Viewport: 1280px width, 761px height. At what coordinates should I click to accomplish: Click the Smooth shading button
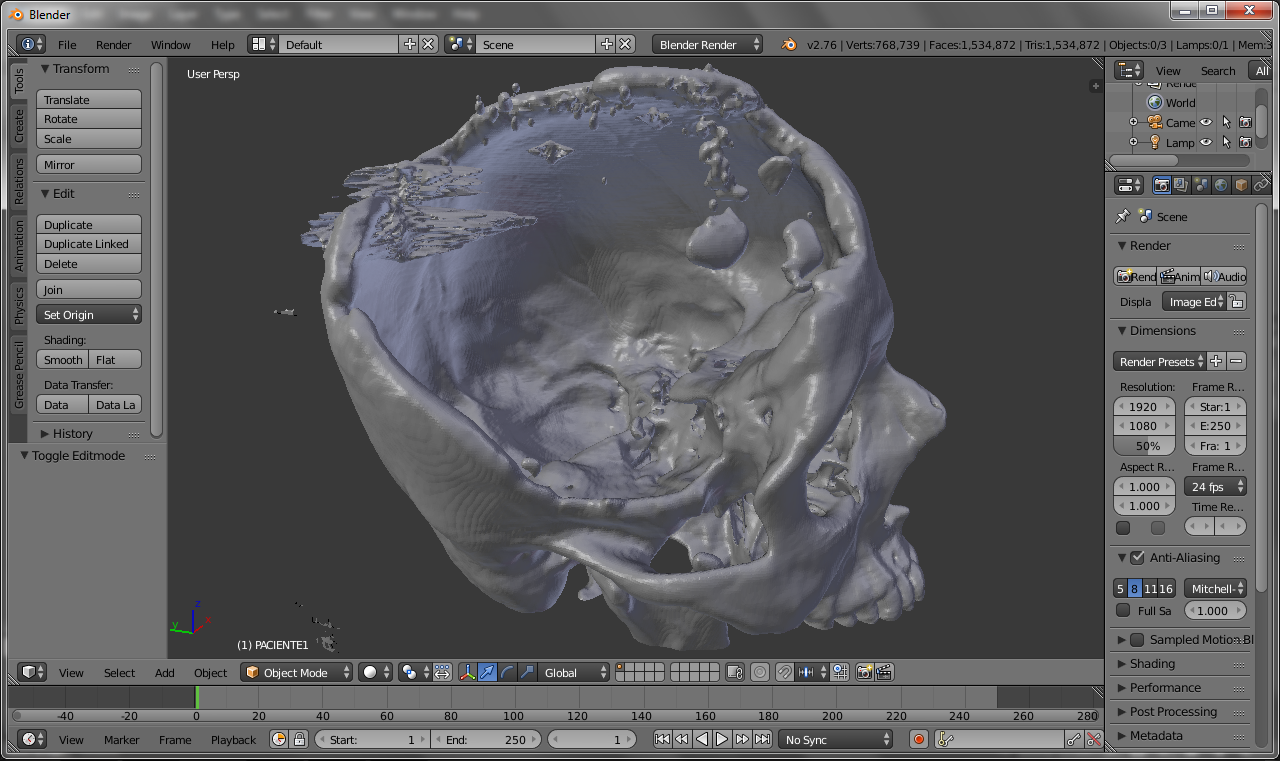[x=63, y=360]
